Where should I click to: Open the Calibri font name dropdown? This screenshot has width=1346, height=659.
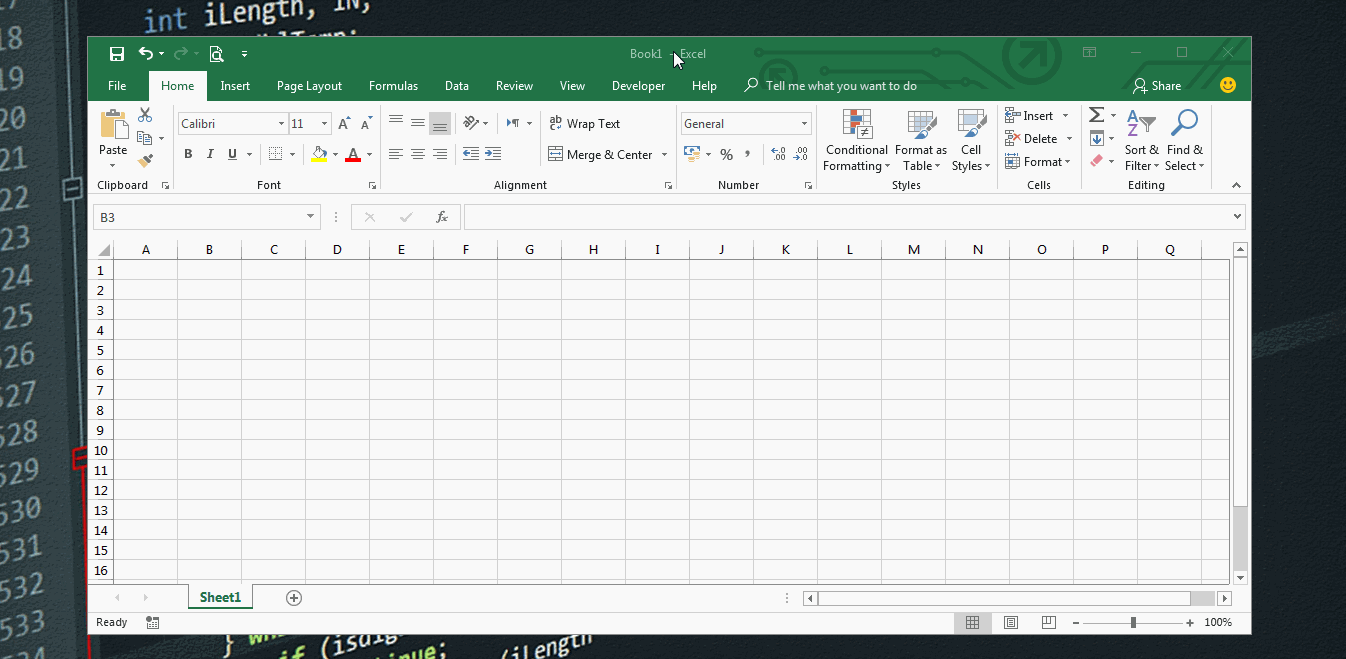click(x=281, y=124)
